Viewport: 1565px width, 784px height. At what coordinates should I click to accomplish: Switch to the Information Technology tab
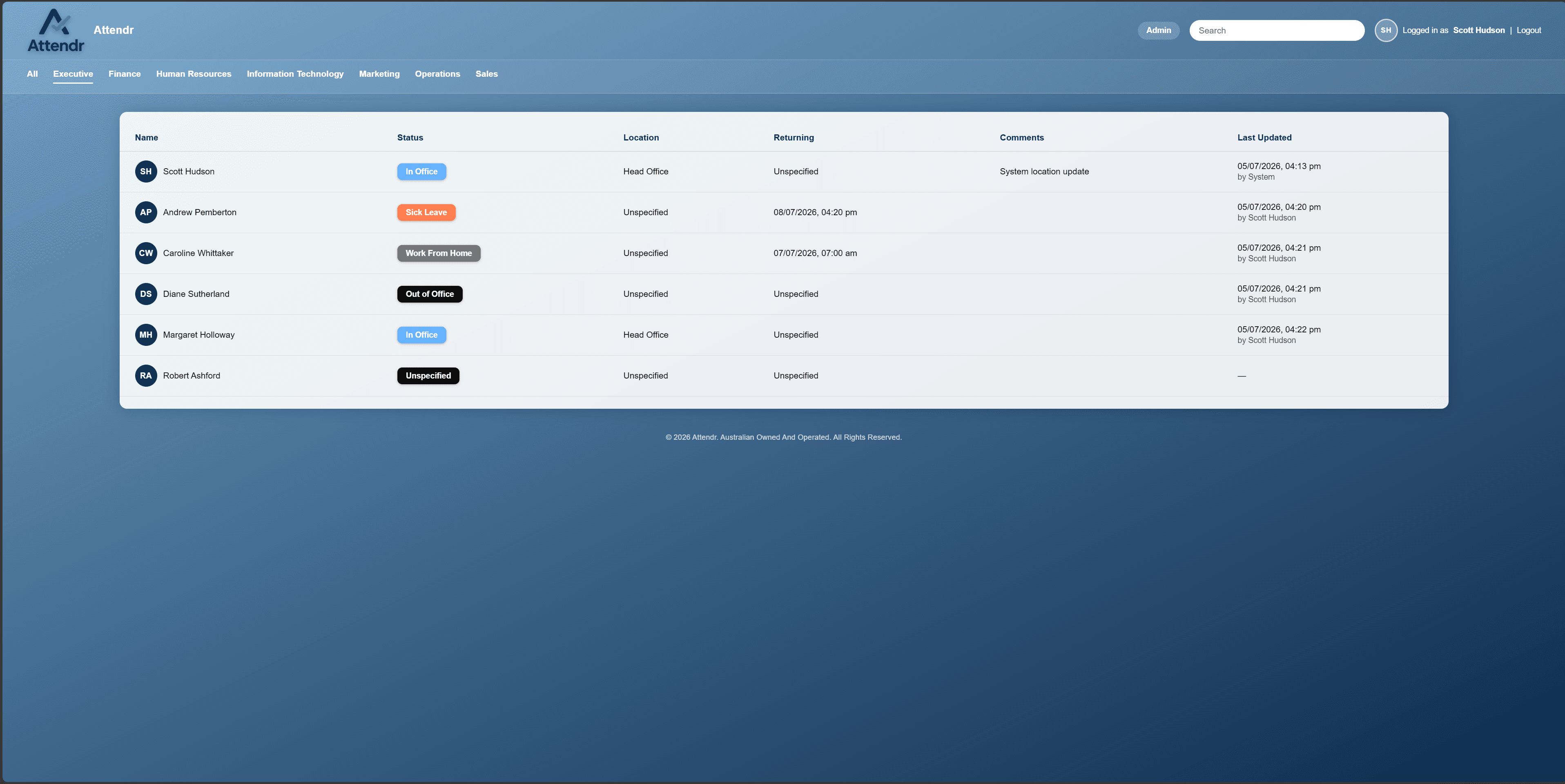point(295,74)
